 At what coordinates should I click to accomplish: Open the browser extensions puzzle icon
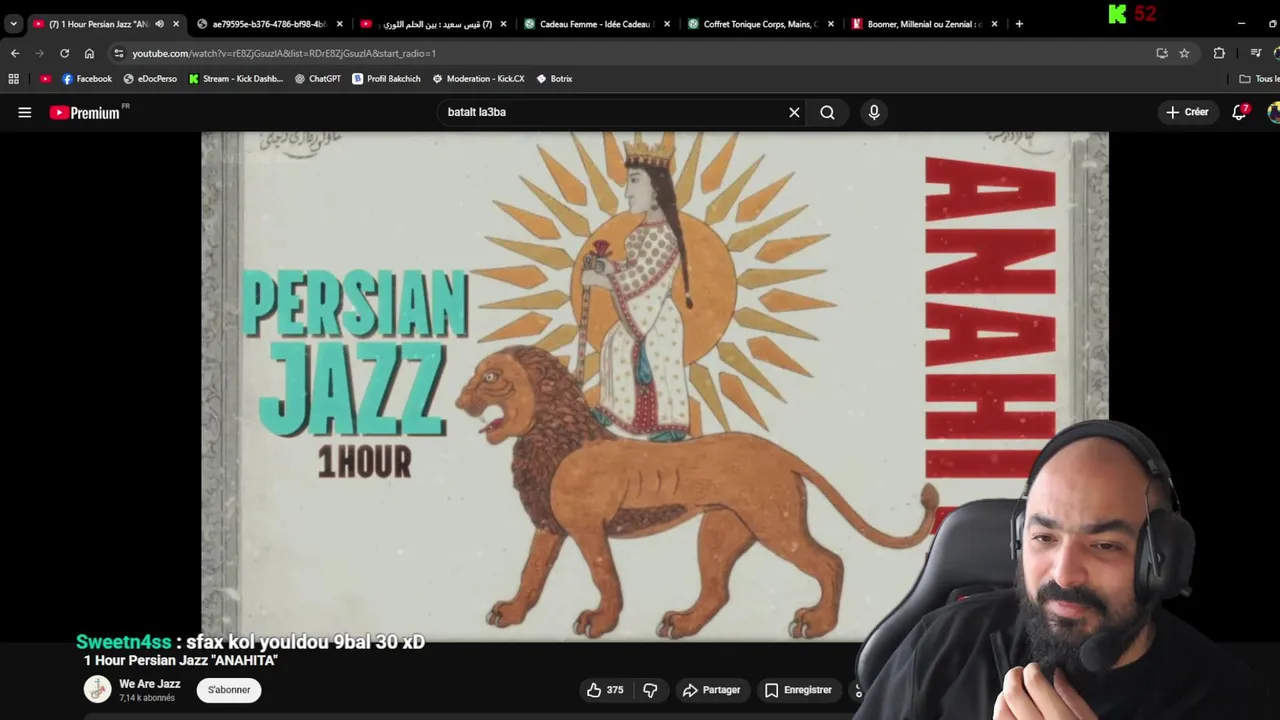(1219, 53)
